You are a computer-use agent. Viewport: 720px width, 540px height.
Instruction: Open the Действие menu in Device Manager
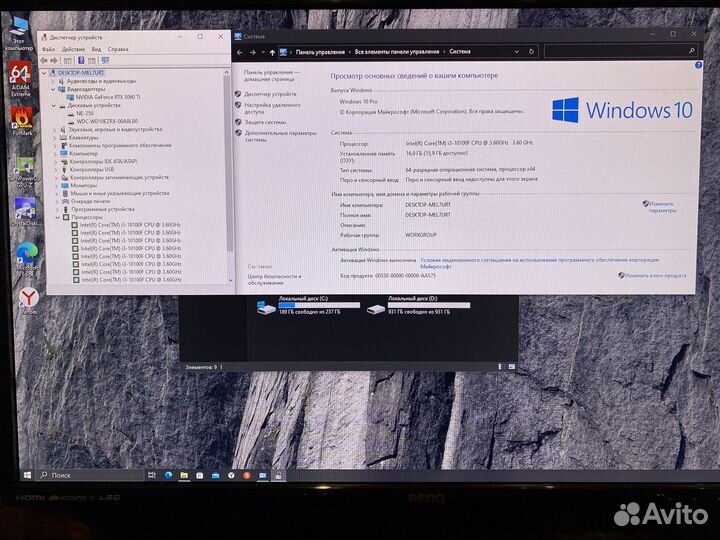pos(73,49)
